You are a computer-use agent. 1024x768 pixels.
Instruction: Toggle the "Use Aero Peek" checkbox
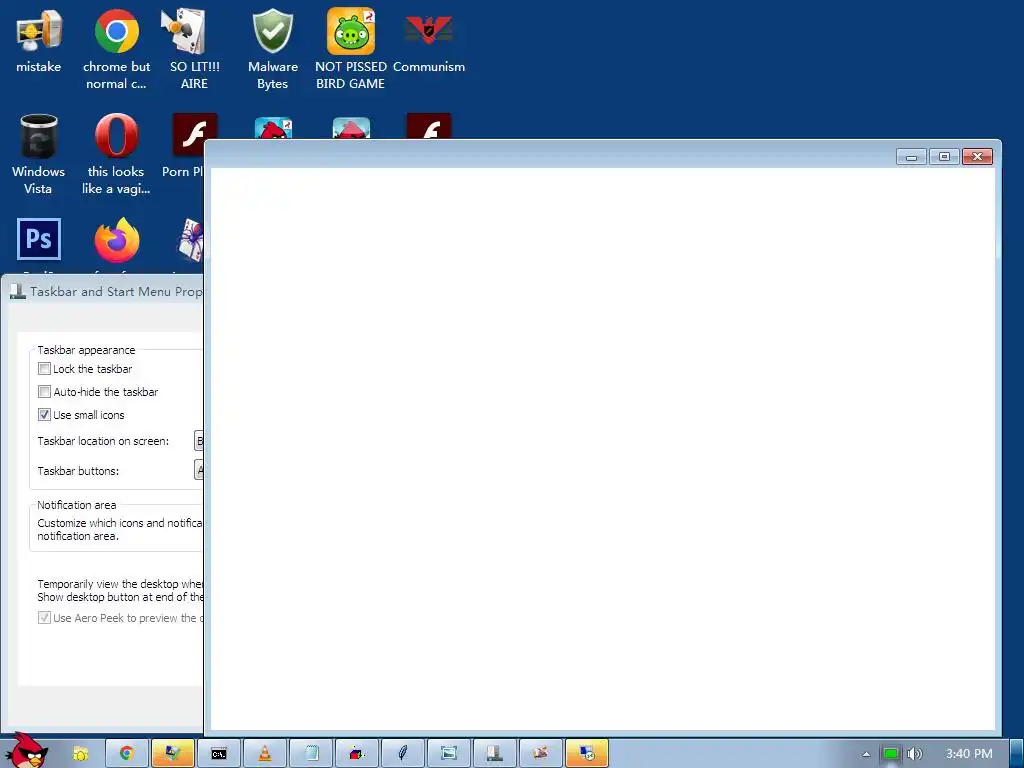click(x=44, y=618)
